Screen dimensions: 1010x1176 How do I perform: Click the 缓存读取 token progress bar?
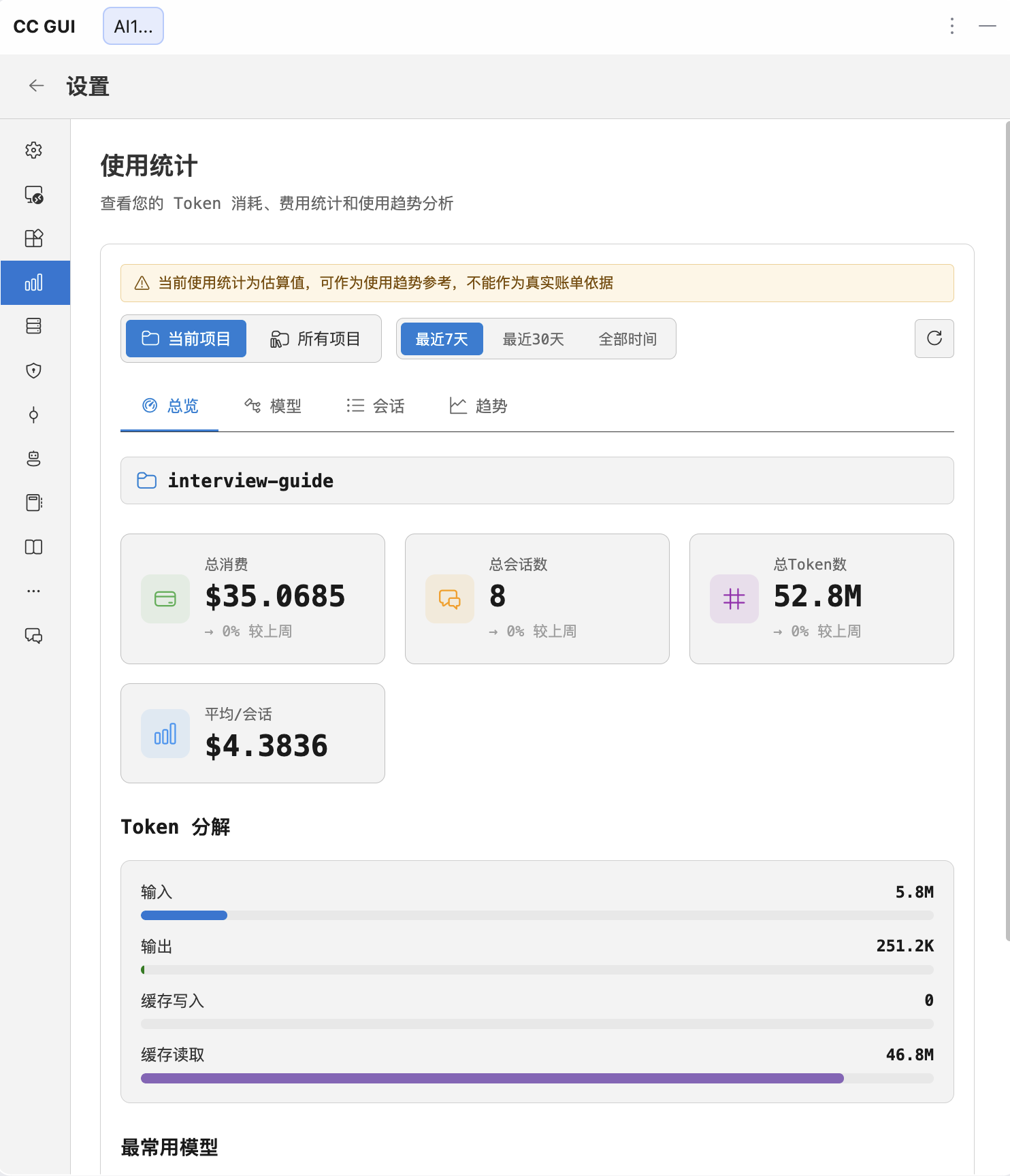(x=537, y=1078)
